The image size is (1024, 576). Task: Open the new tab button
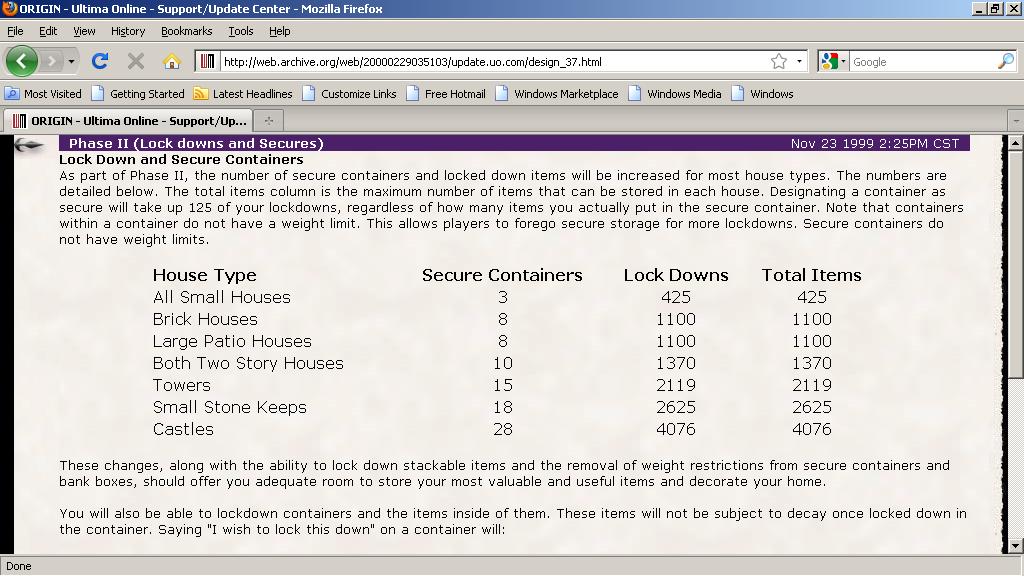(267, 120)
